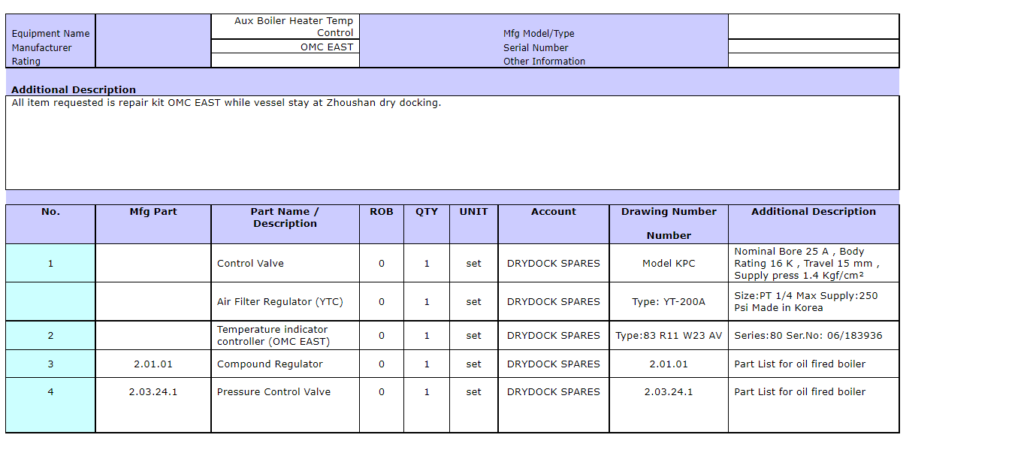
Task: Click the QTY column header
Action: tap(427, 212)
